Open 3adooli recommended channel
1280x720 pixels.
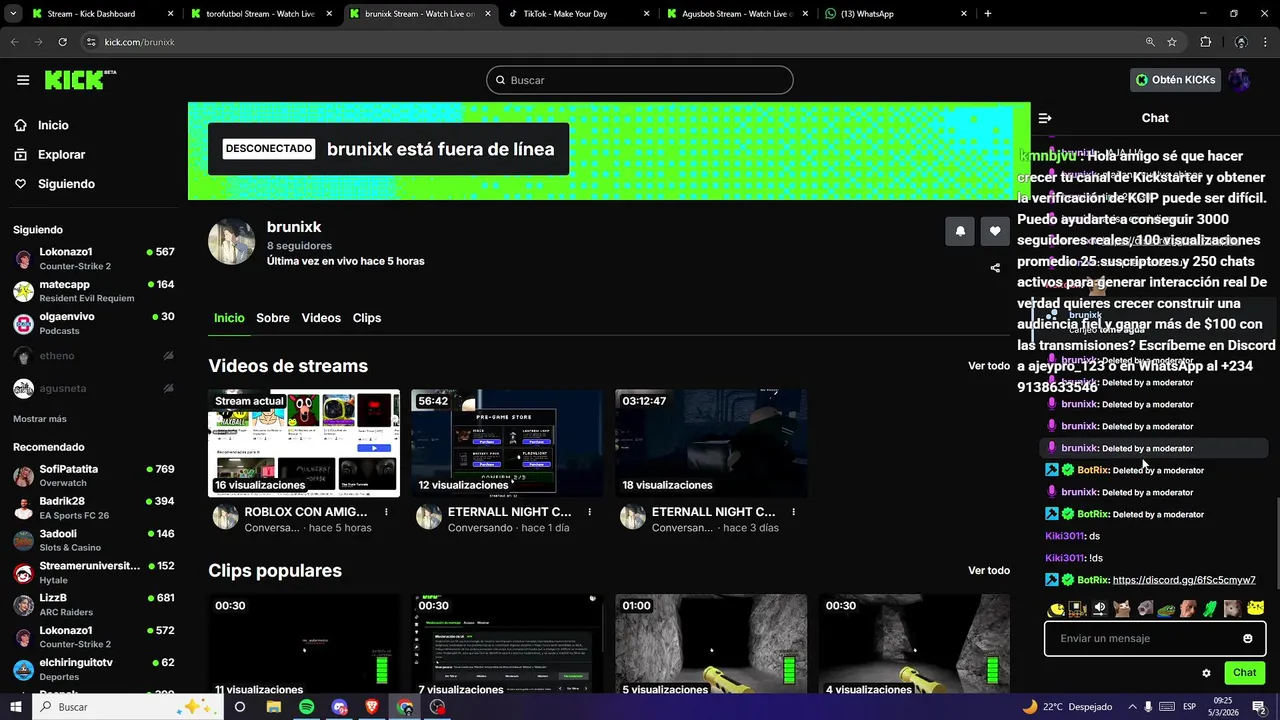[94, 540]
